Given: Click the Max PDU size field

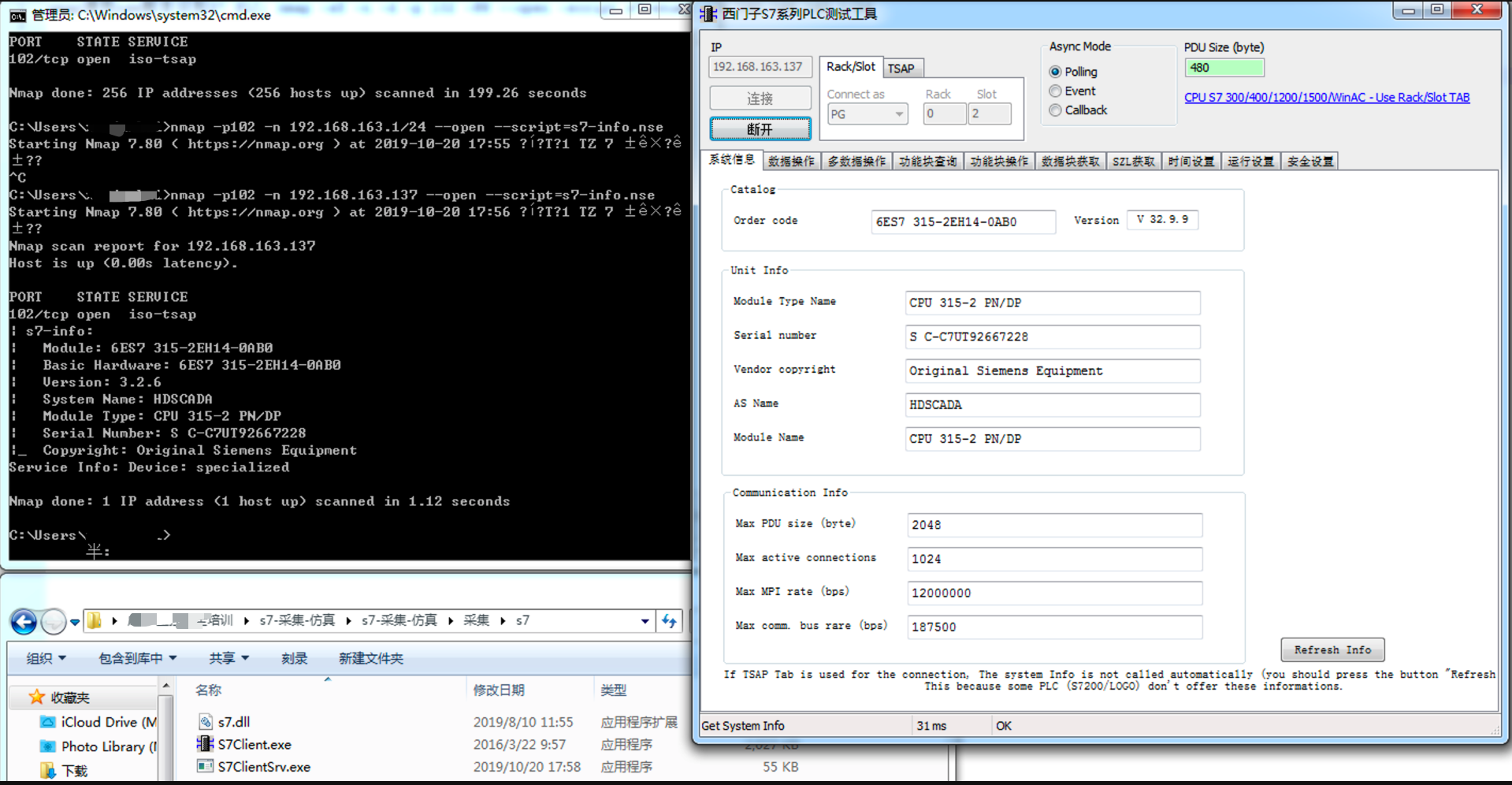Looking at the screenshot, I should coord(1055,525).
